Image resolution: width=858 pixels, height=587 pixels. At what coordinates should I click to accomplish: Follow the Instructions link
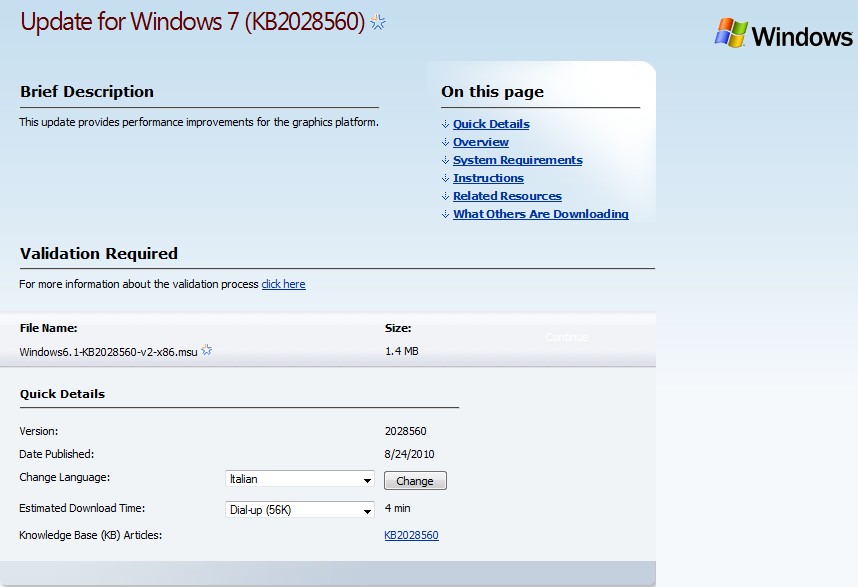pos(488,178)
